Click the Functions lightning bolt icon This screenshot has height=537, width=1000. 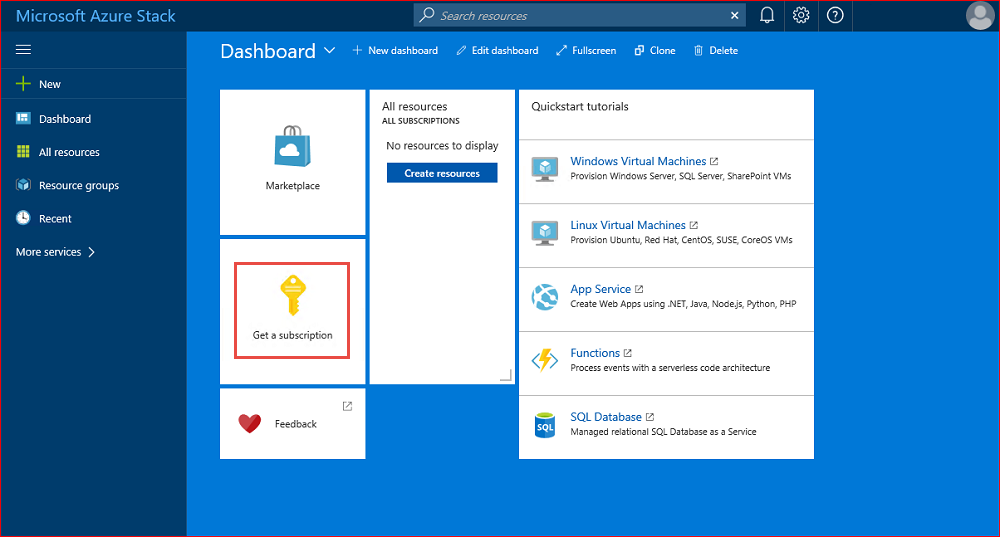click(x=545, y=360)
